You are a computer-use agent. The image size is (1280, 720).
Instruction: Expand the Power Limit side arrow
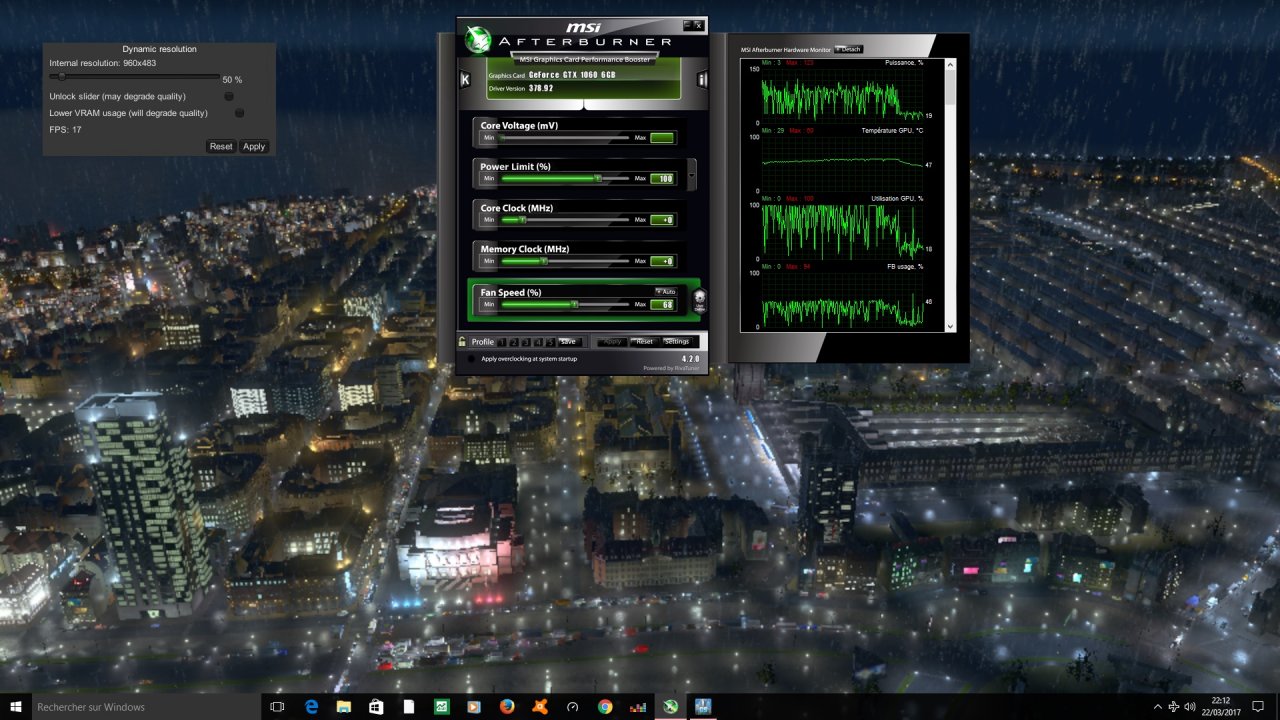coord(691,174)
